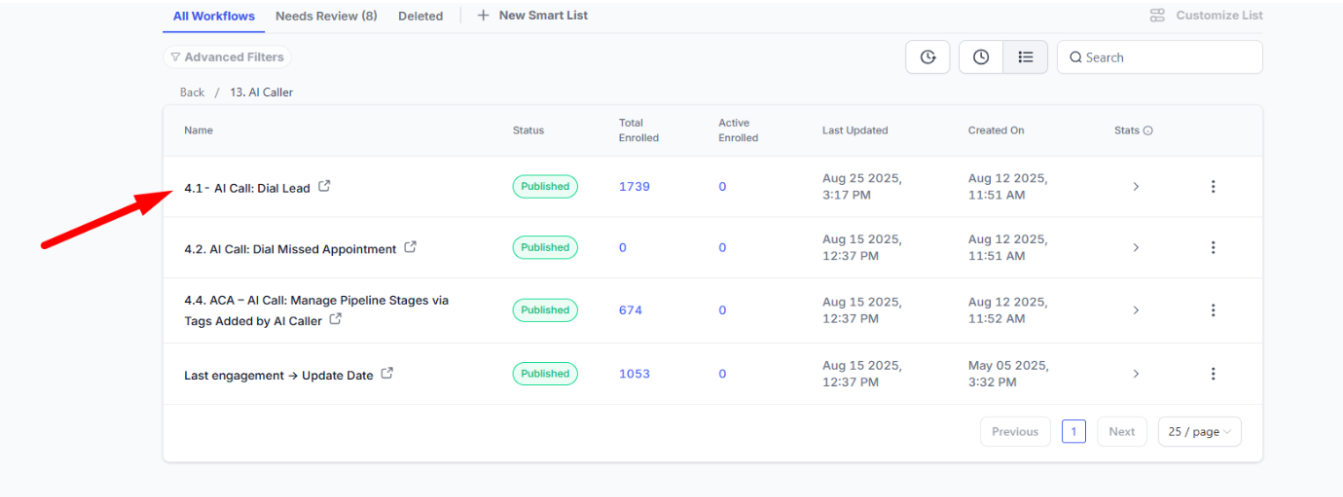Click the Stats info icon in header
This screenshot has width=1343, height=497.
tap(1148, 131)
